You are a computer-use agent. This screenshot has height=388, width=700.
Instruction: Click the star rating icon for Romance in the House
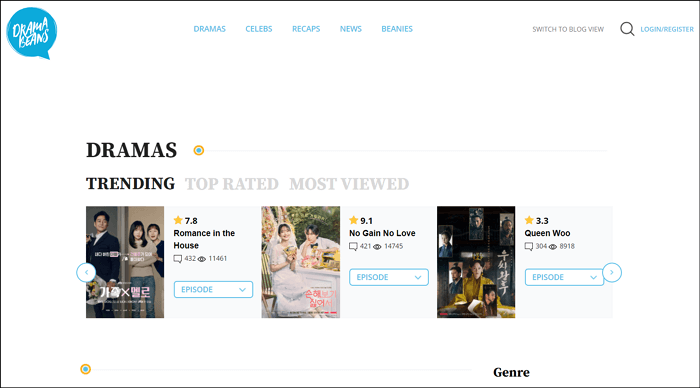tap(178, 220)
